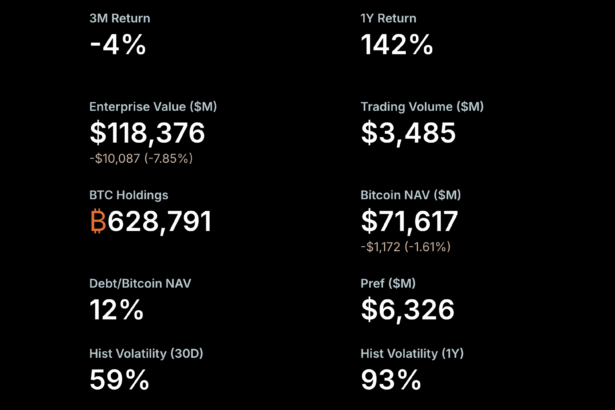615x410 pixels.
Task: Select the 1Y Return label
Action: click(x=388, y=19)
